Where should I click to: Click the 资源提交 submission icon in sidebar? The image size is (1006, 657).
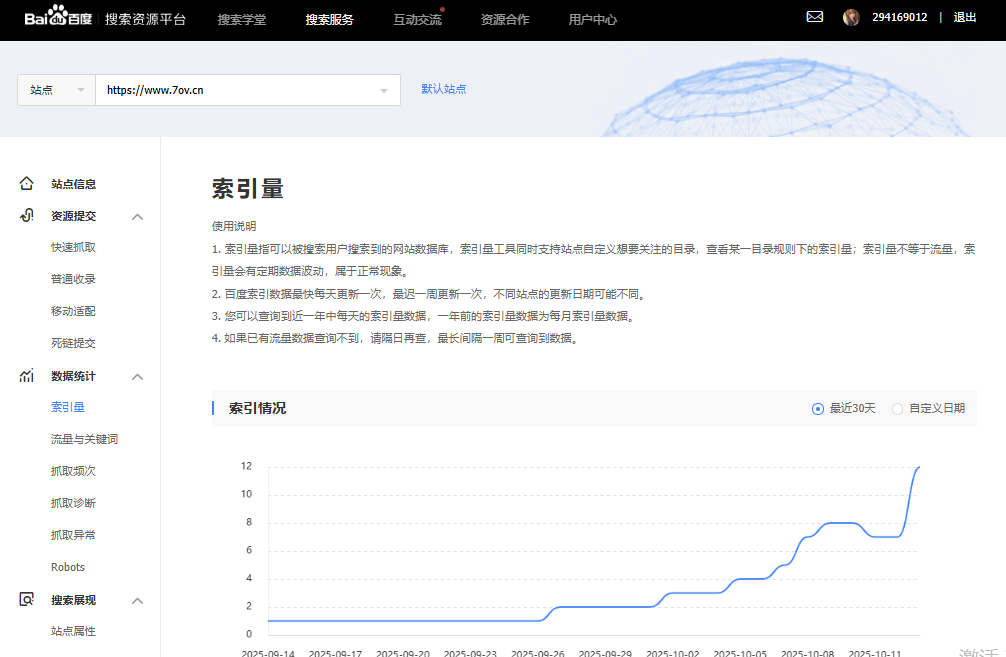click(x=24, y=216)
